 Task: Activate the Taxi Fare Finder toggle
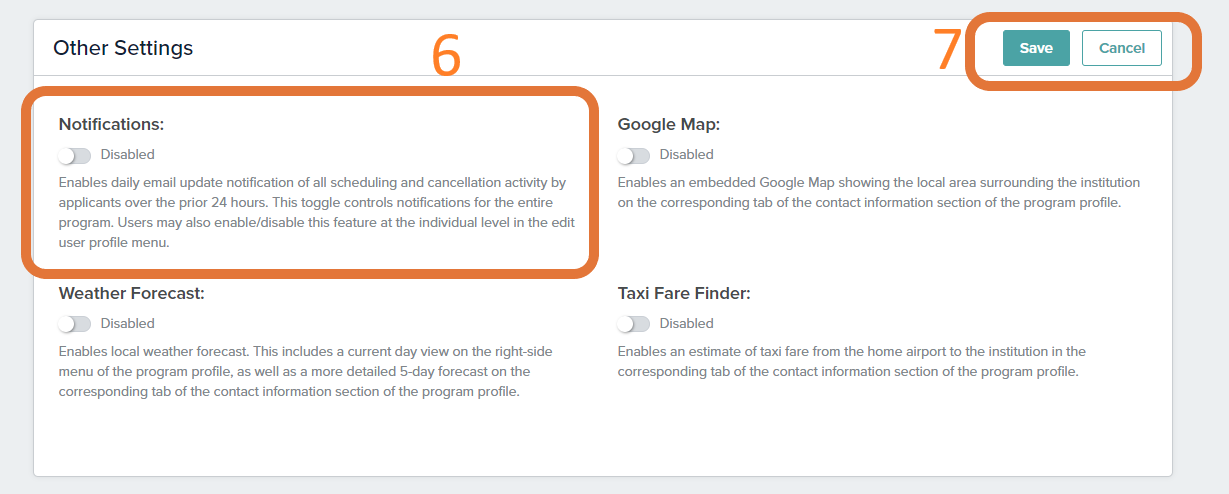[x=633, y=324]
